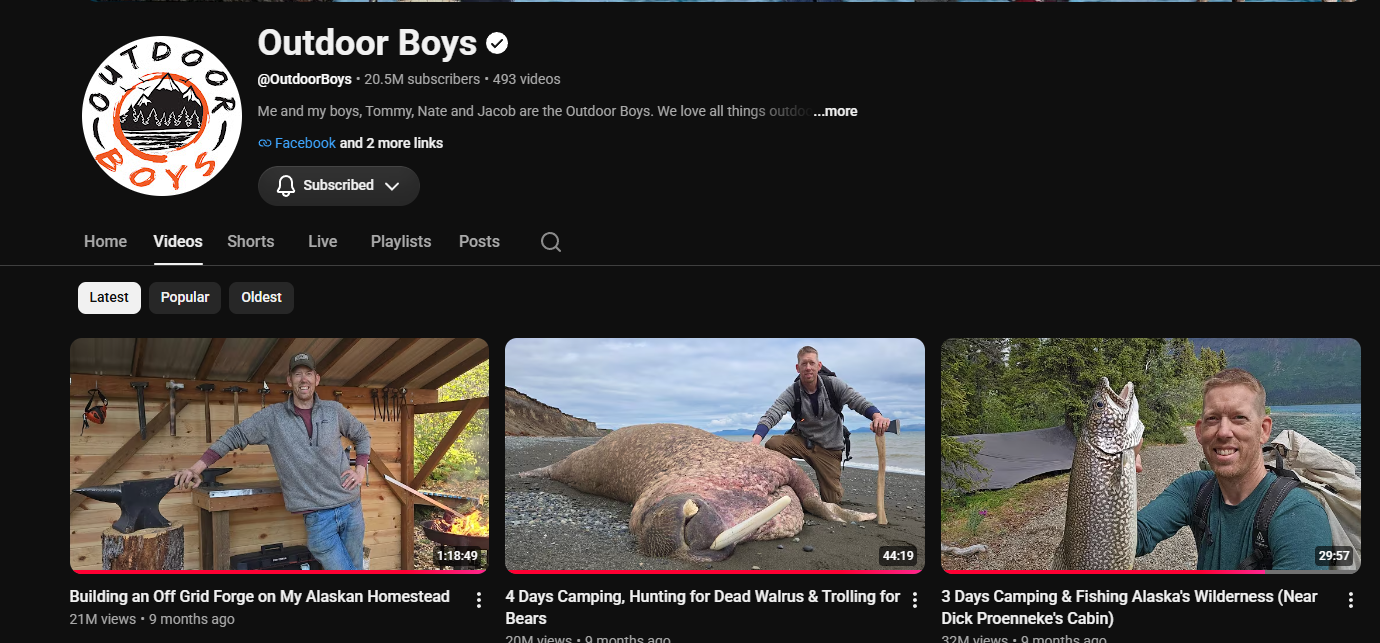The image size is (1380, 643).
Task: Click the link icon beside Facebook
Action: click(265, 143)
